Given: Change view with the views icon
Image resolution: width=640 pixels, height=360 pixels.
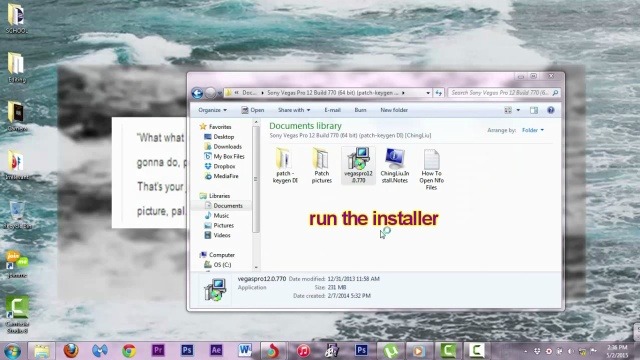Looking at the screenshot, I should click(508, 110).
